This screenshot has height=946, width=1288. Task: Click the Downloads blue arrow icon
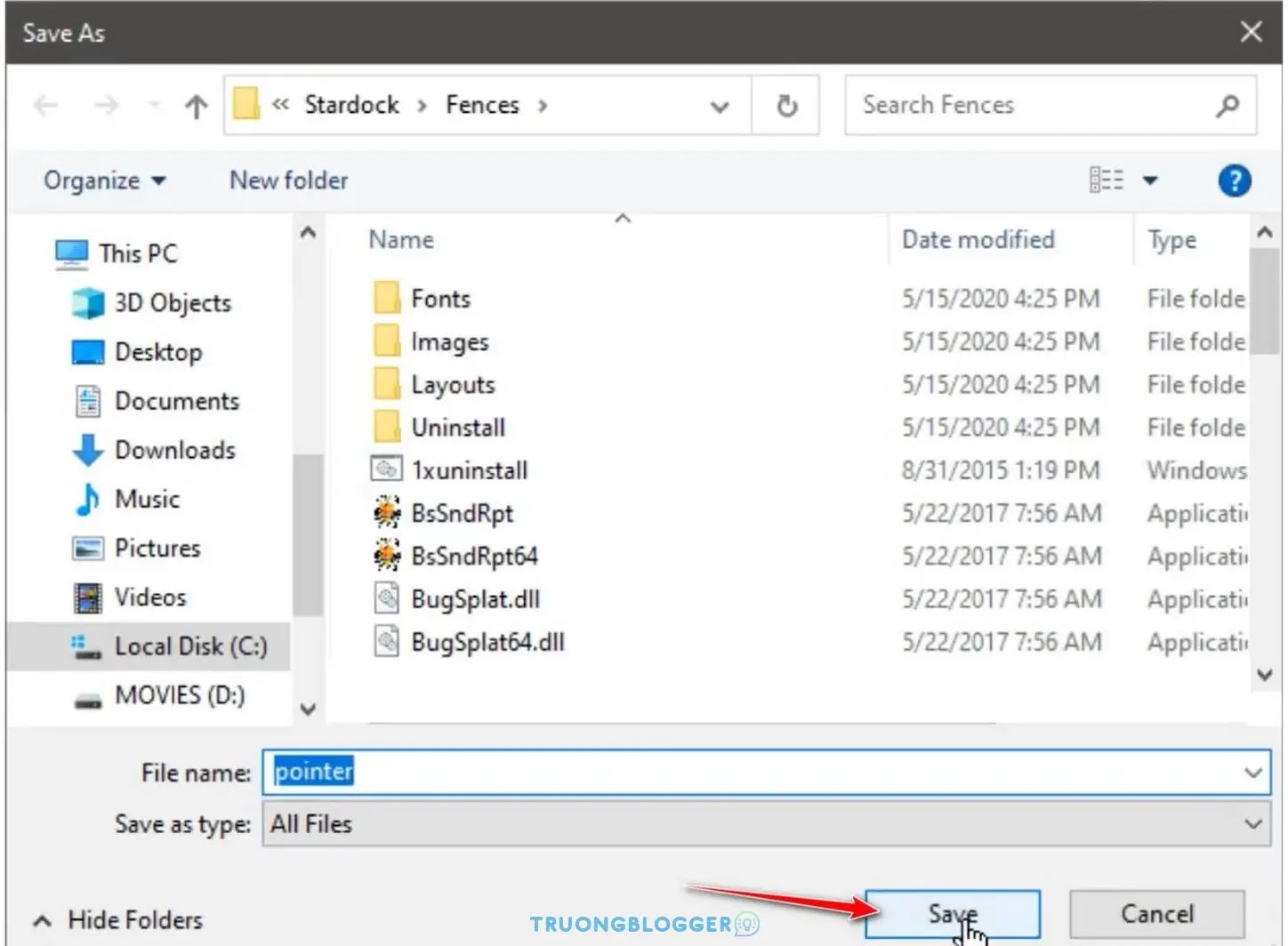[87, 450]
